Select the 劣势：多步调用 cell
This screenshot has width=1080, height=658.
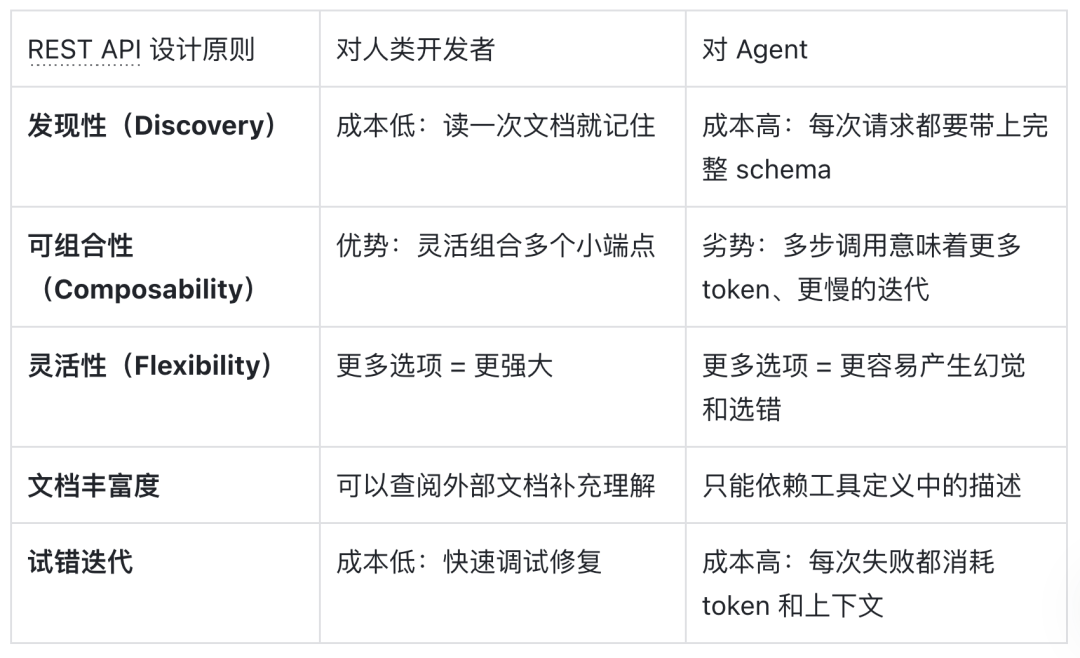click(860, 267)
